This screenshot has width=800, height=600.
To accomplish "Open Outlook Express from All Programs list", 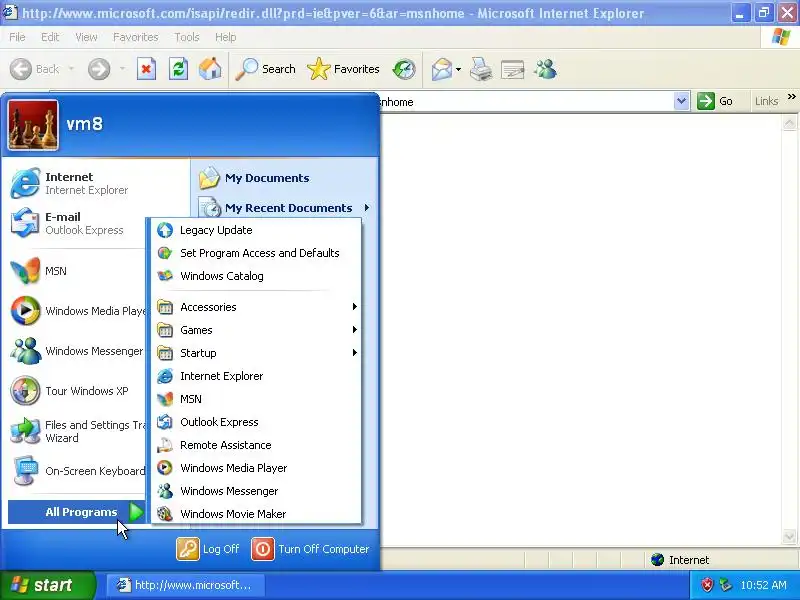I will (x=257, y=422).
